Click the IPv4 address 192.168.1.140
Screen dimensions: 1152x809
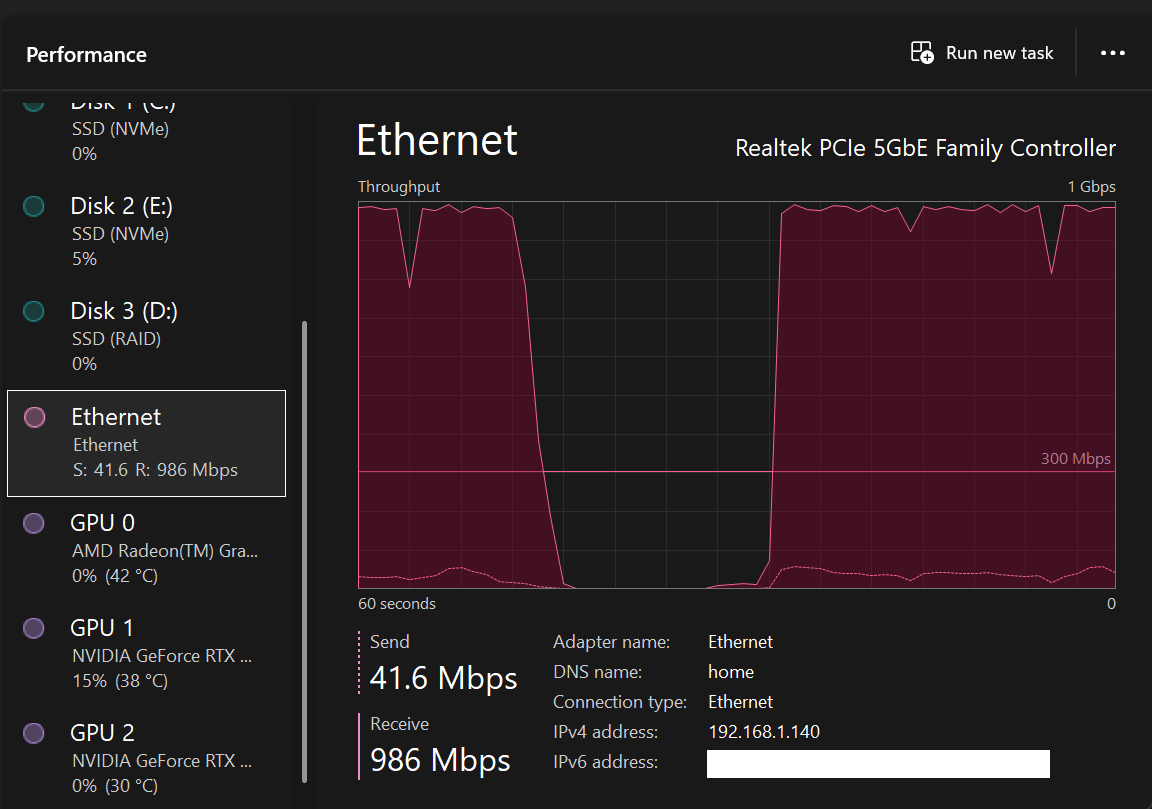tap(763, 732)
